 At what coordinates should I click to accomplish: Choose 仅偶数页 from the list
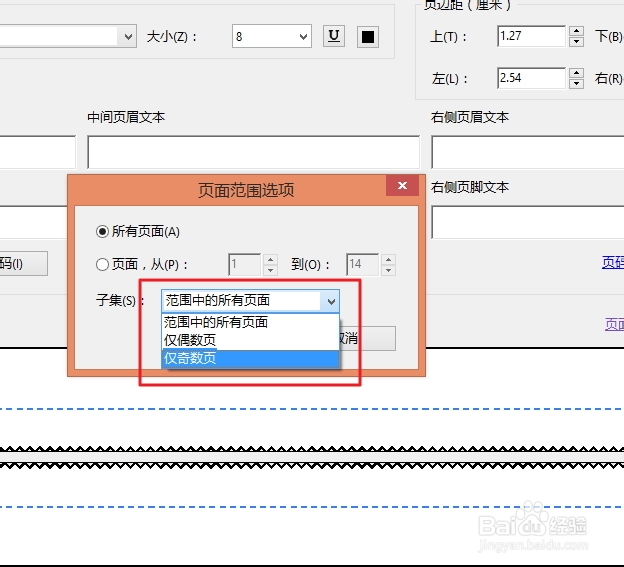click(x=250, y=340)
